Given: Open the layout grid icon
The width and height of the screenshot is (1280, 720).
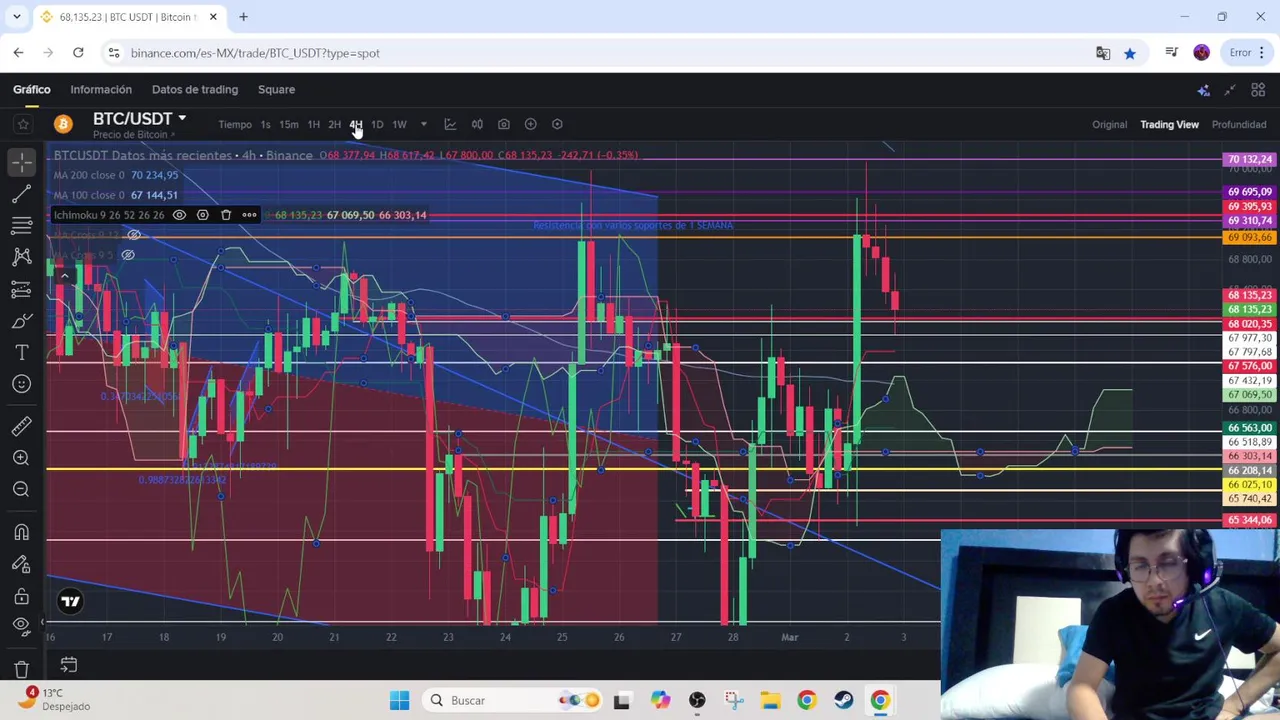Looking at the screenshot, I should pos(1258,90).
